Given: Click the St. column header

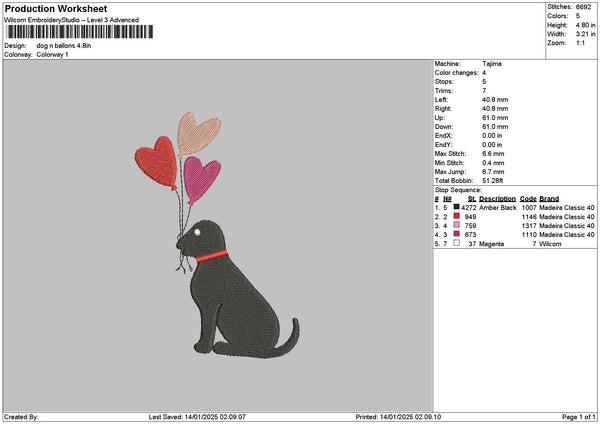Looking at the screenshot, I should pyautogui.click(x=472, y=199).
